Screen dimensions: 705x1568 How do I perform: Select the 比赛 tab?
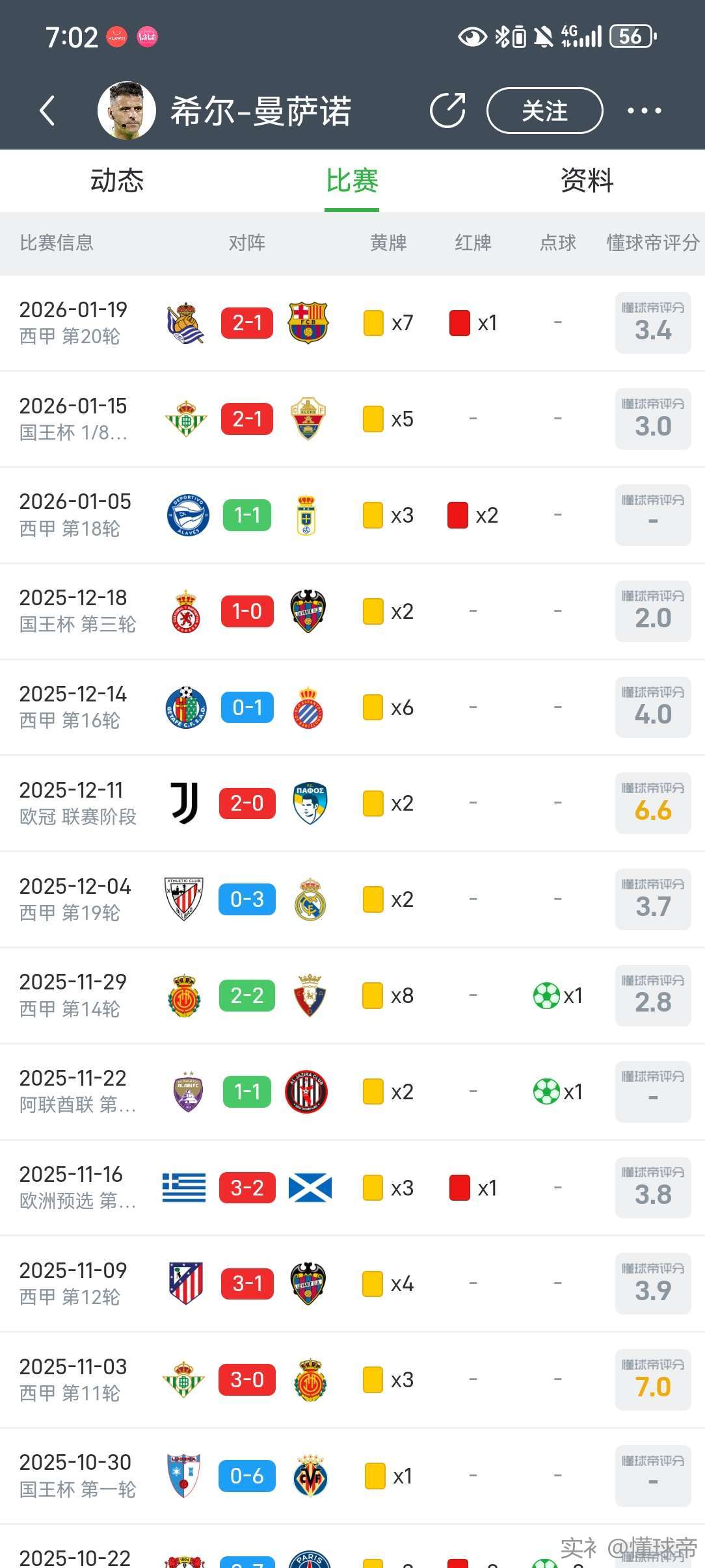tap(352, 180)
